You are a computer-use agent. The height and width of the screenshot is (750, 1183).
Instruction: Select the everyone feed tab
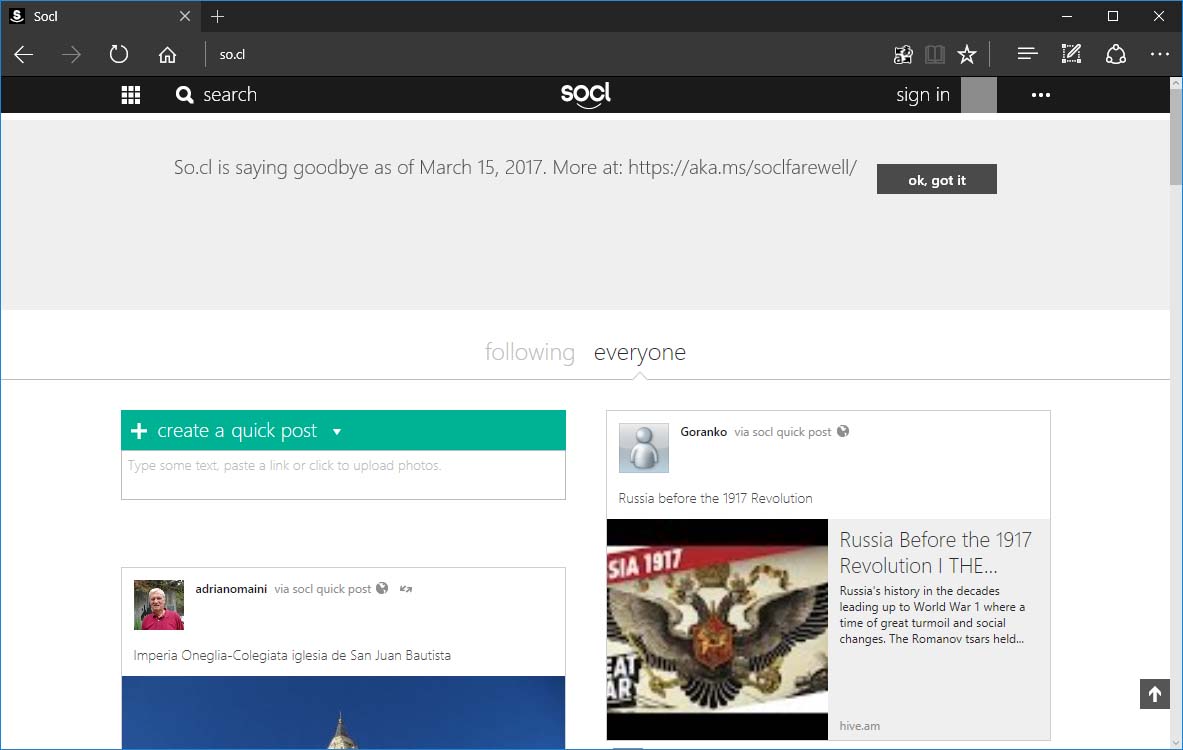640,352
